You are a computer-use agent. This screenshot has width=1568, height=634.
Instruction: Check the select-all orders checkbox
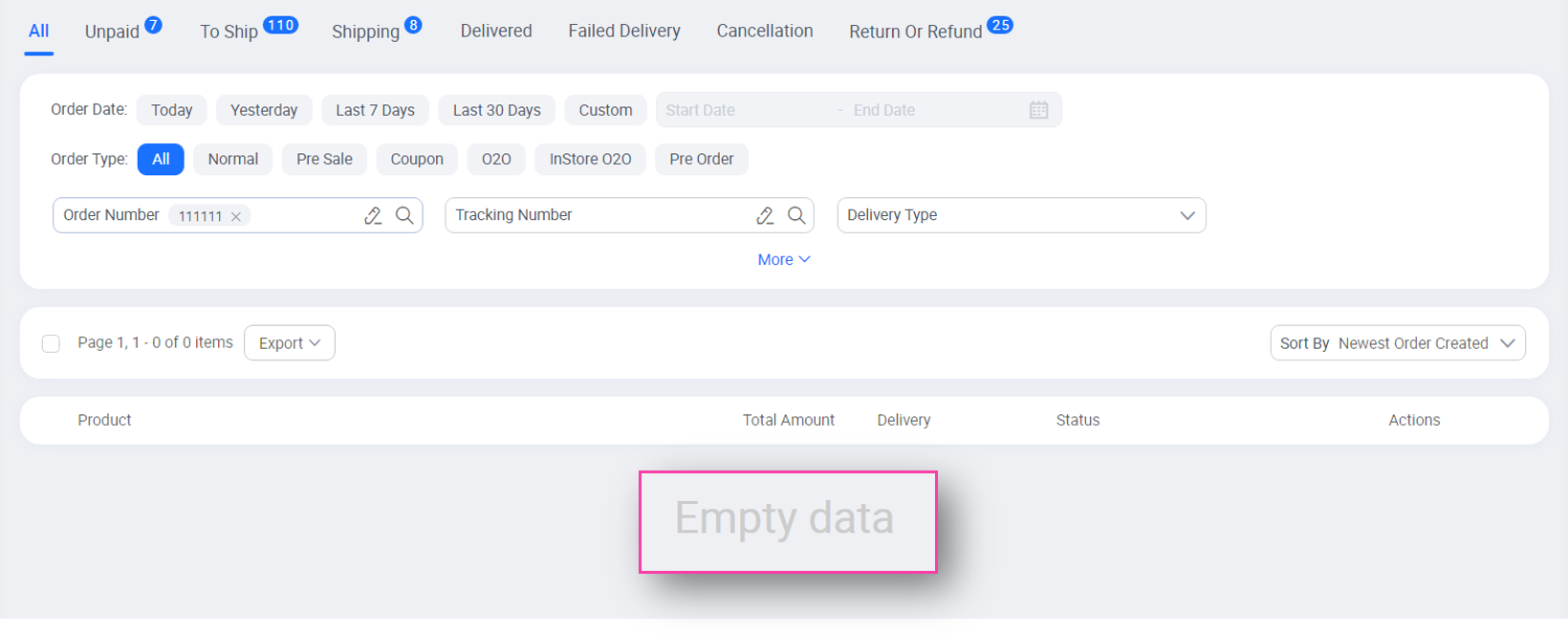51,342
